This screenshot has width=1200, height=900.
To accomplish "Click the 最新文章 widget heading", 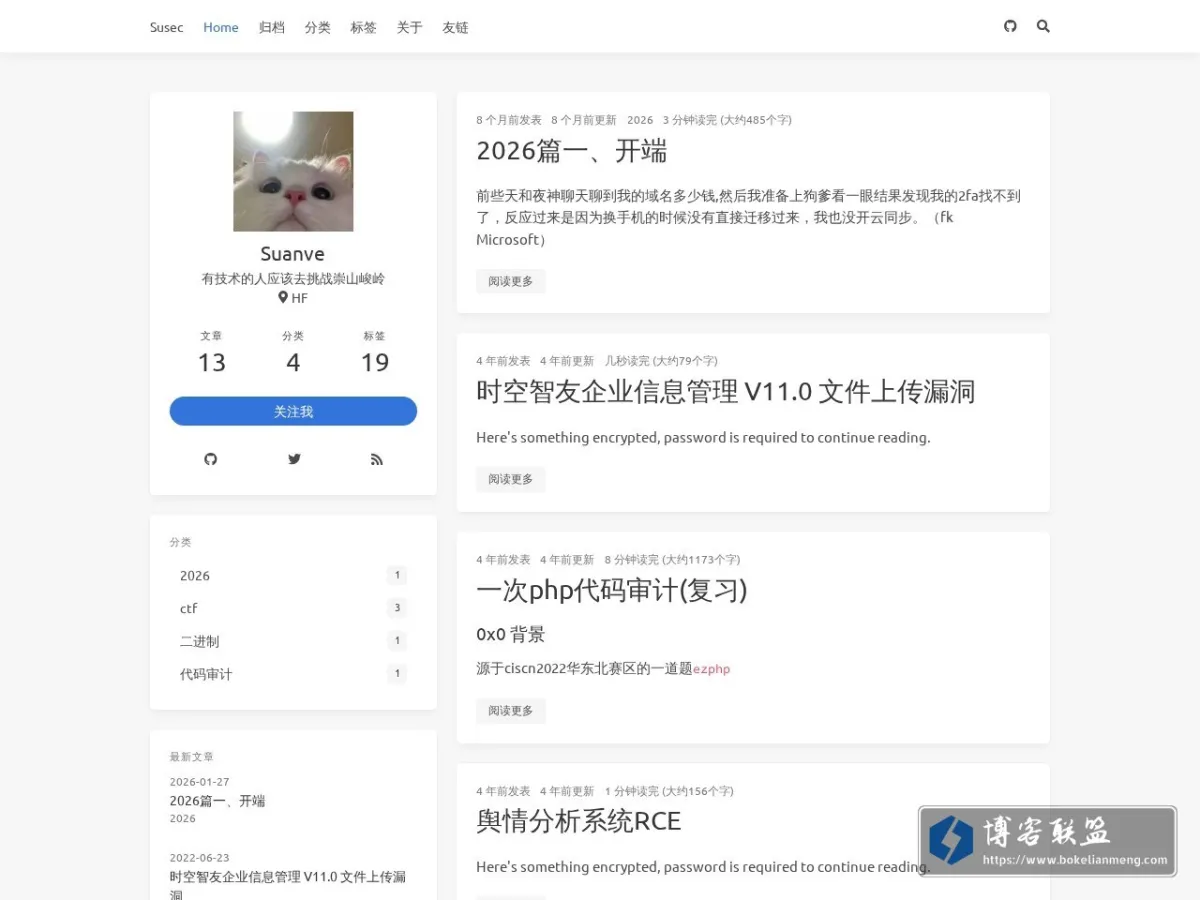I will [192, 757].
